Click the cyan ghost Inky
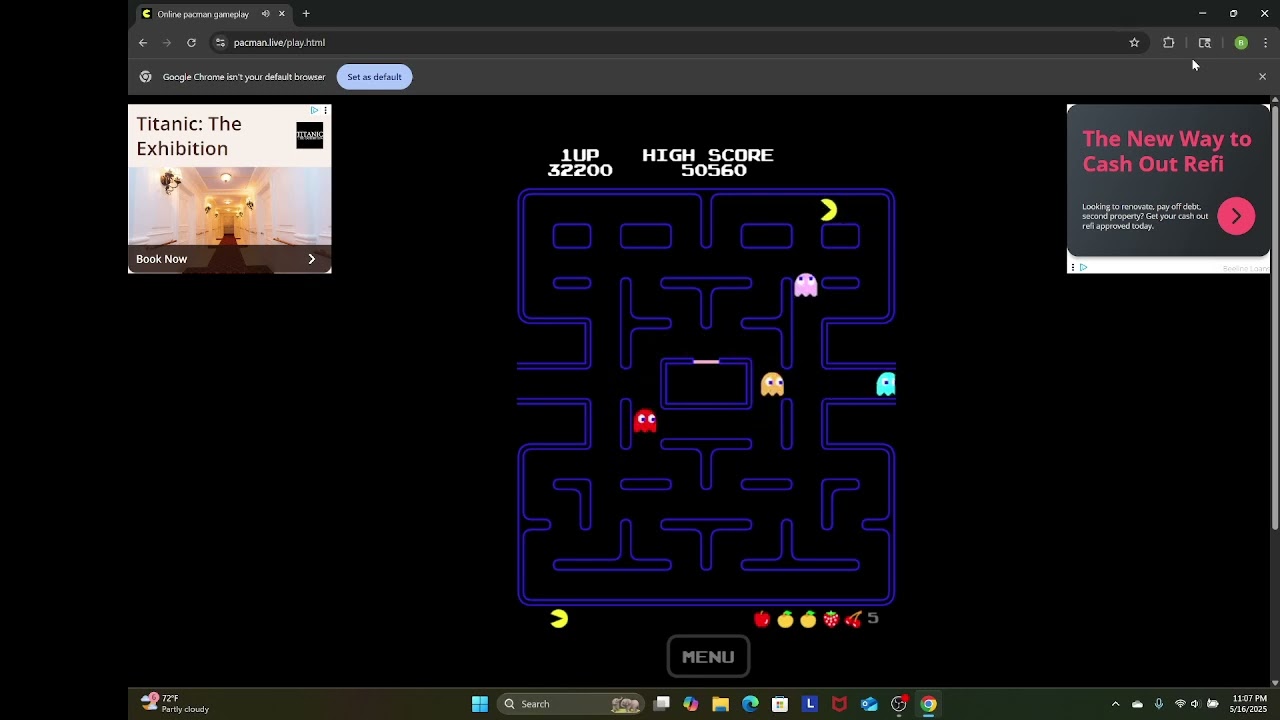 coord(886,384)
